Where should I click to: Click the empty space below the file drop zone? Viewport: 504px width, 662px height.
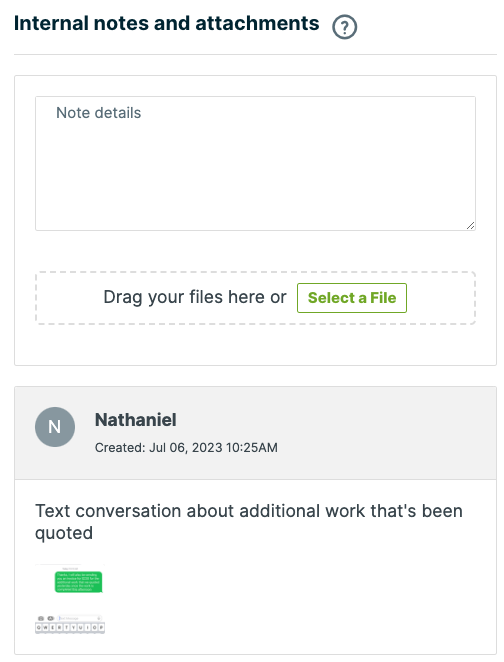click(x=255, y=344)
